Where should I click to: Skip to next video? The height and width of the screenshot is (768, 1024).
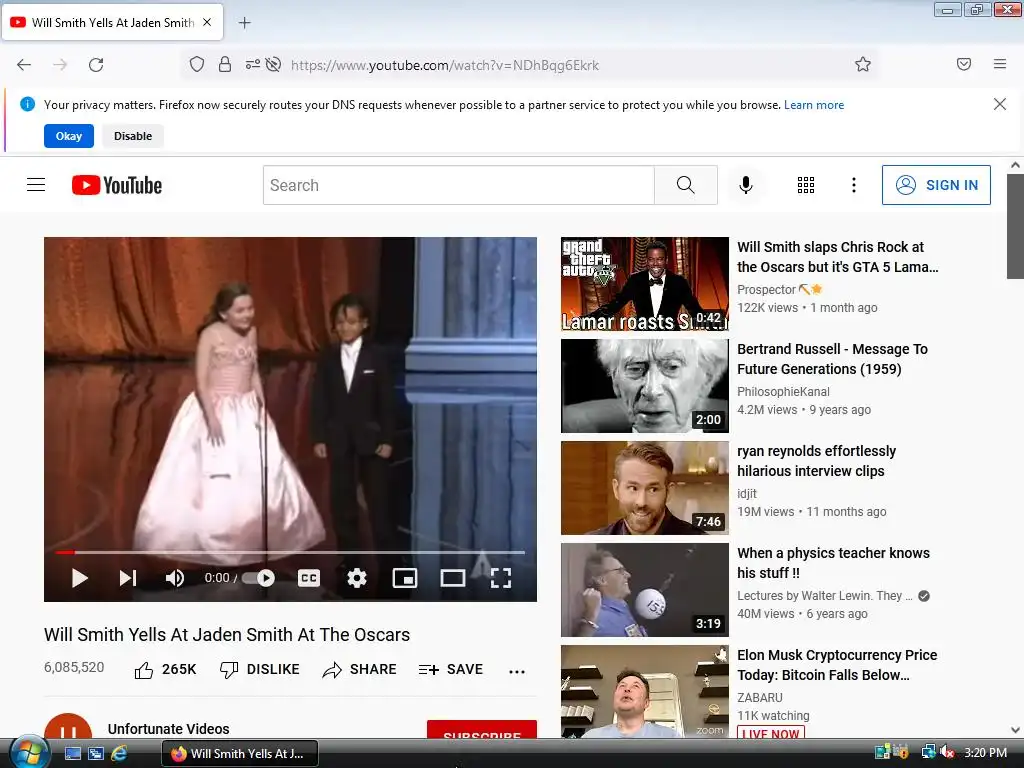click(x=127, y=578)
